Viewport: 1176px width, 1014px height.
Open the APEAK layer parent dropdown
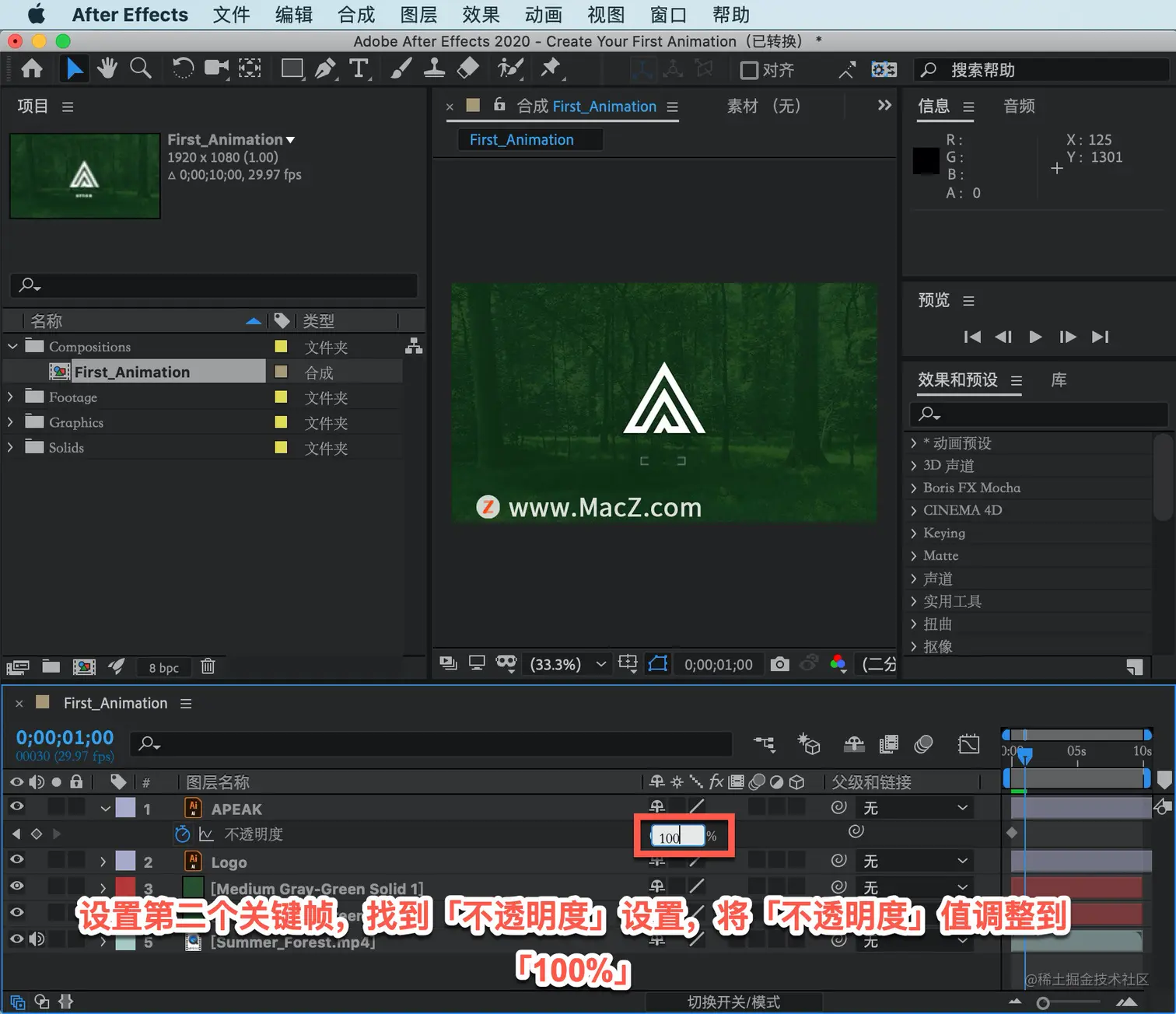coord(915,808)
